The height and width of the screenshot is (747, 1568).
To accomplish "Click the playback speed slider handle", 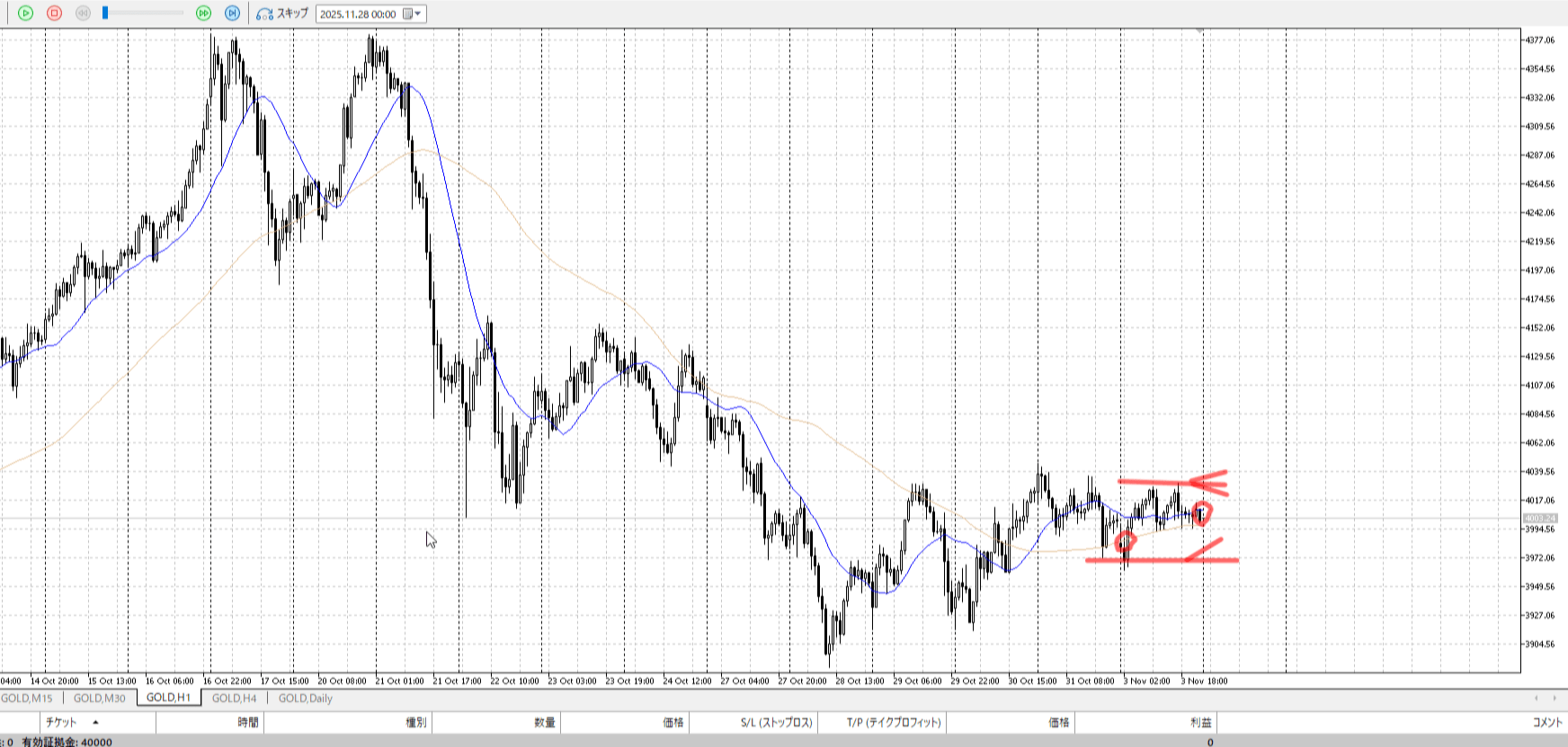I will point(105,13).
